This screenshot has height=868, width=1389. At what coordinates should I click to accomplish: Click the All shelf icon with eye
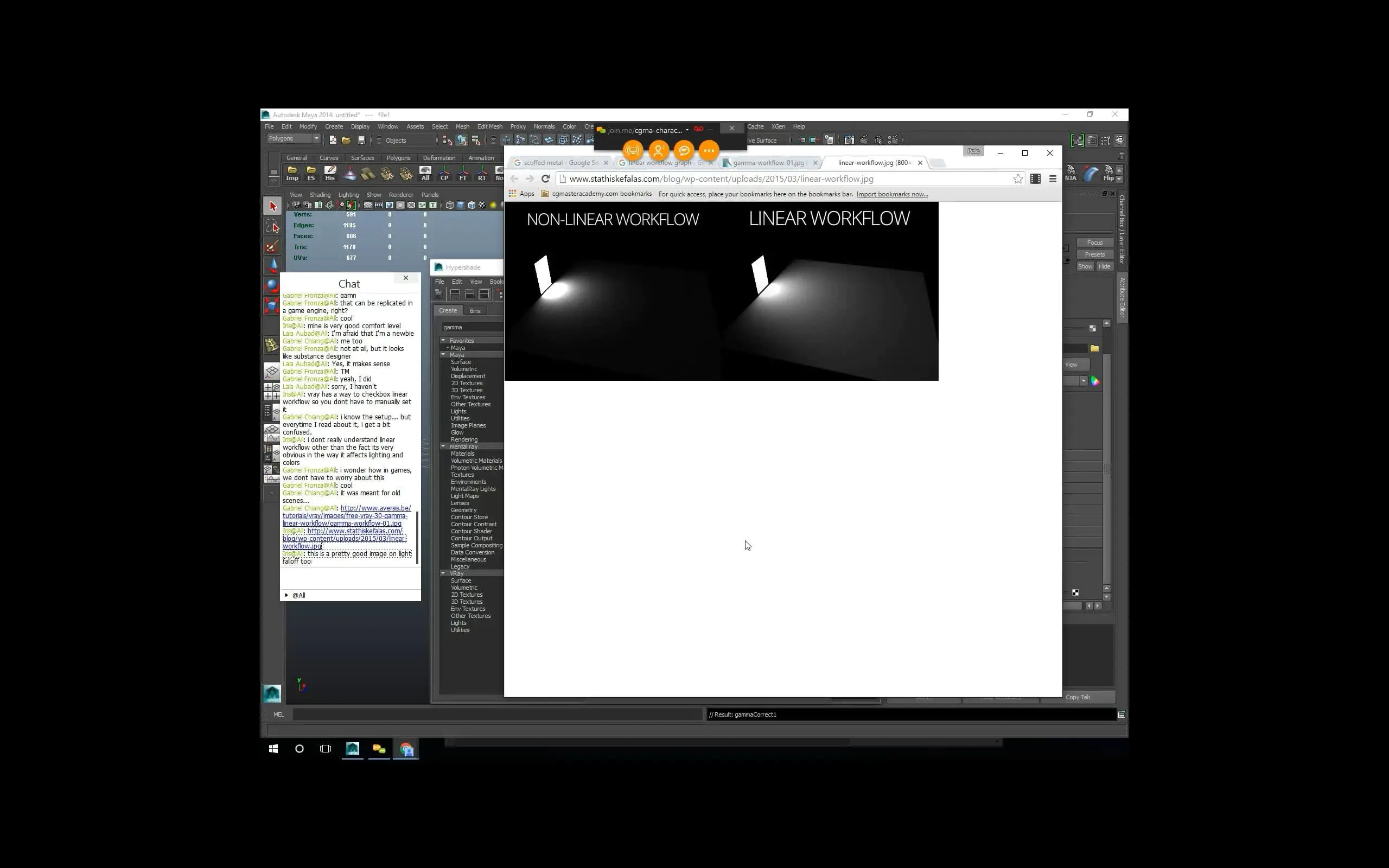[x=425, y=174]
